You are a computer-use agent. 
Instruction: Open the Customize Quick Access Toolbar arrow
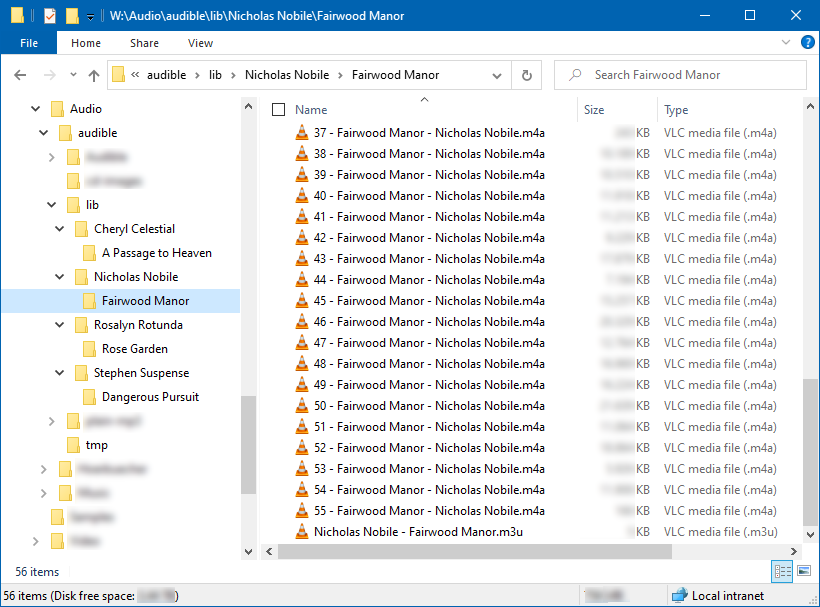click(x=90, y=17)
